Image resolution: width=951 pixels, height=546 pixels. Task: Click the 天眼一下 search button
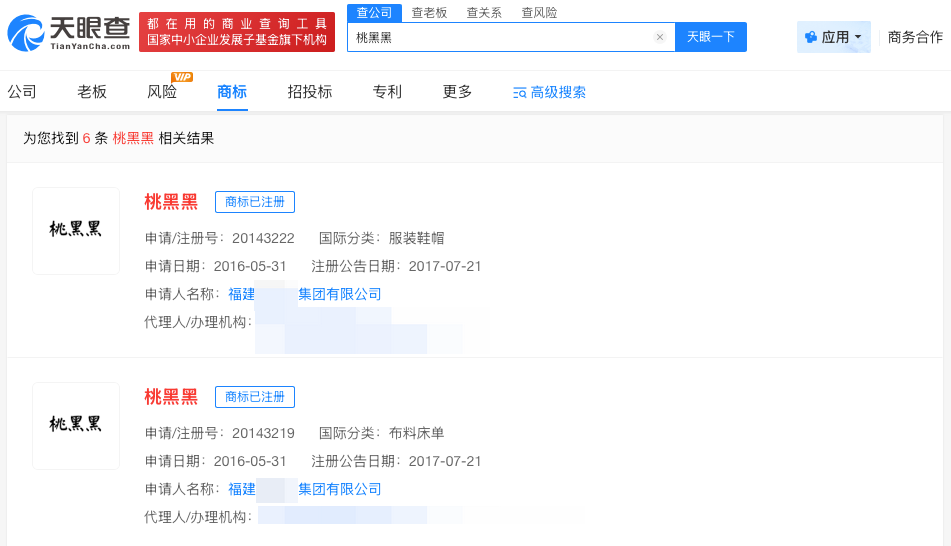click(x=711, y=37)
